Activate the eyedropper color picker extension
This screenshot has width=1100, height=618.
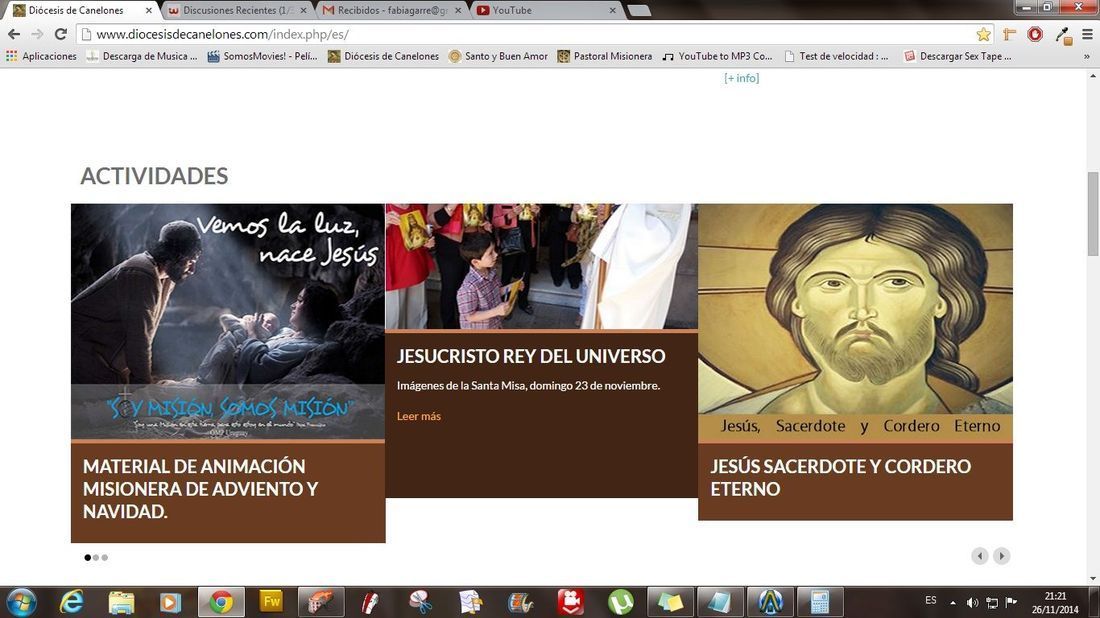point(1064,34)
